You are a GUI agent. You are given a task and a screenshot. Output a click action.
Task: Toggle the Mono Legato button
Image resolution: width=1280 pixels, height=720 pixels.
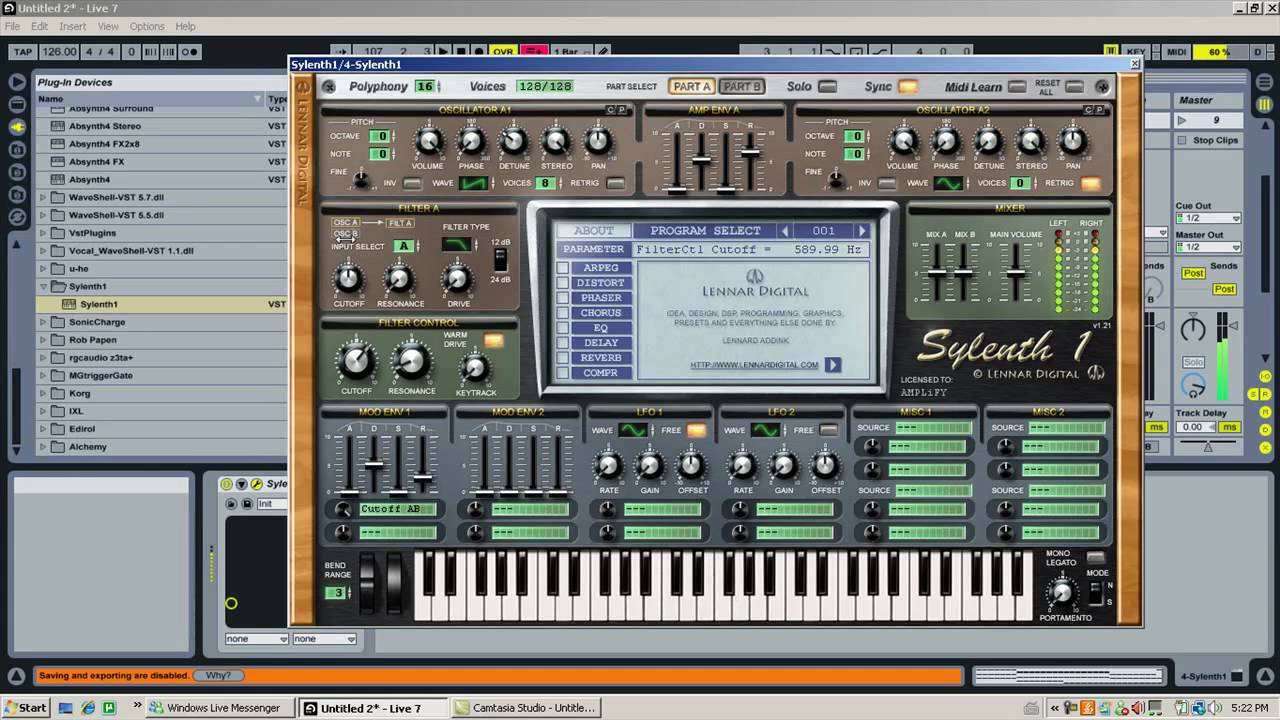[1096, 557]
